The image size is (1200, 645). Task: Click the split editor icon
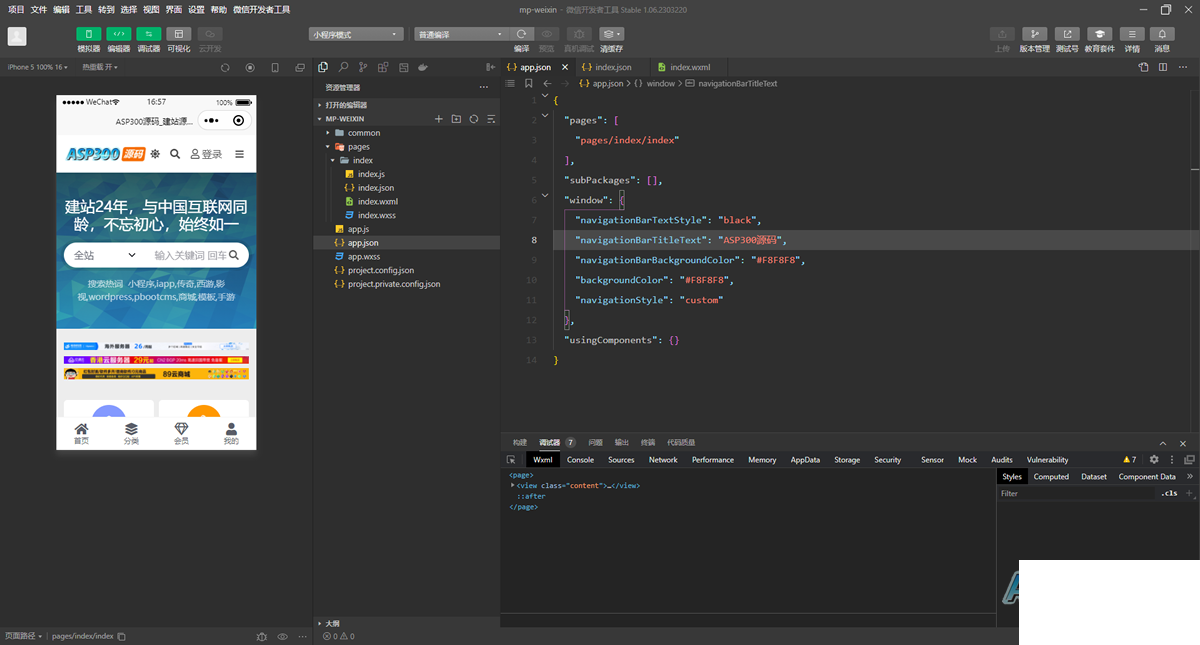click(1163, 67)
